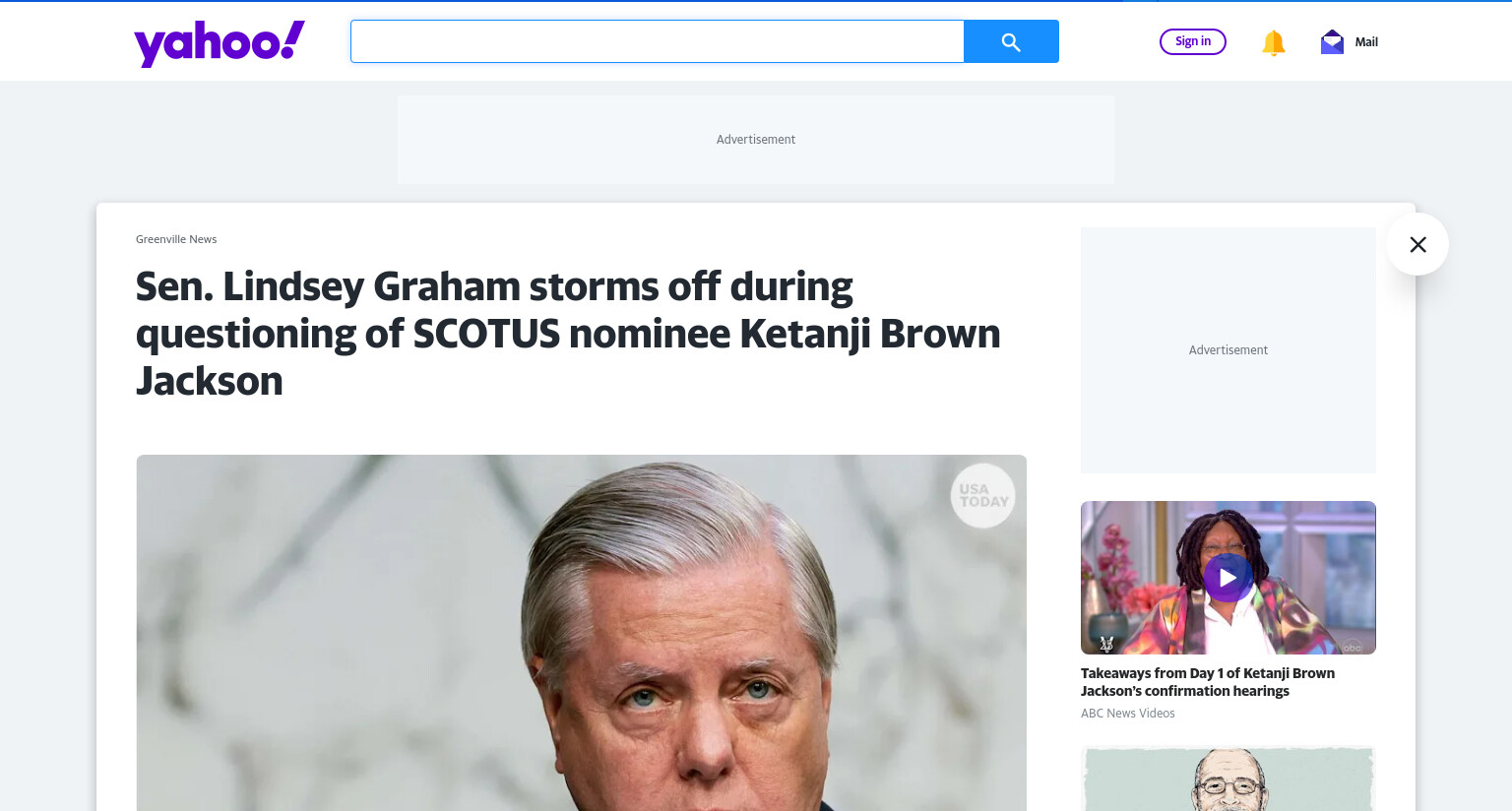Click the Lindsey Graham article photo
The width and height of the screenshot is (1512, 811).
[x=581, y=633]
